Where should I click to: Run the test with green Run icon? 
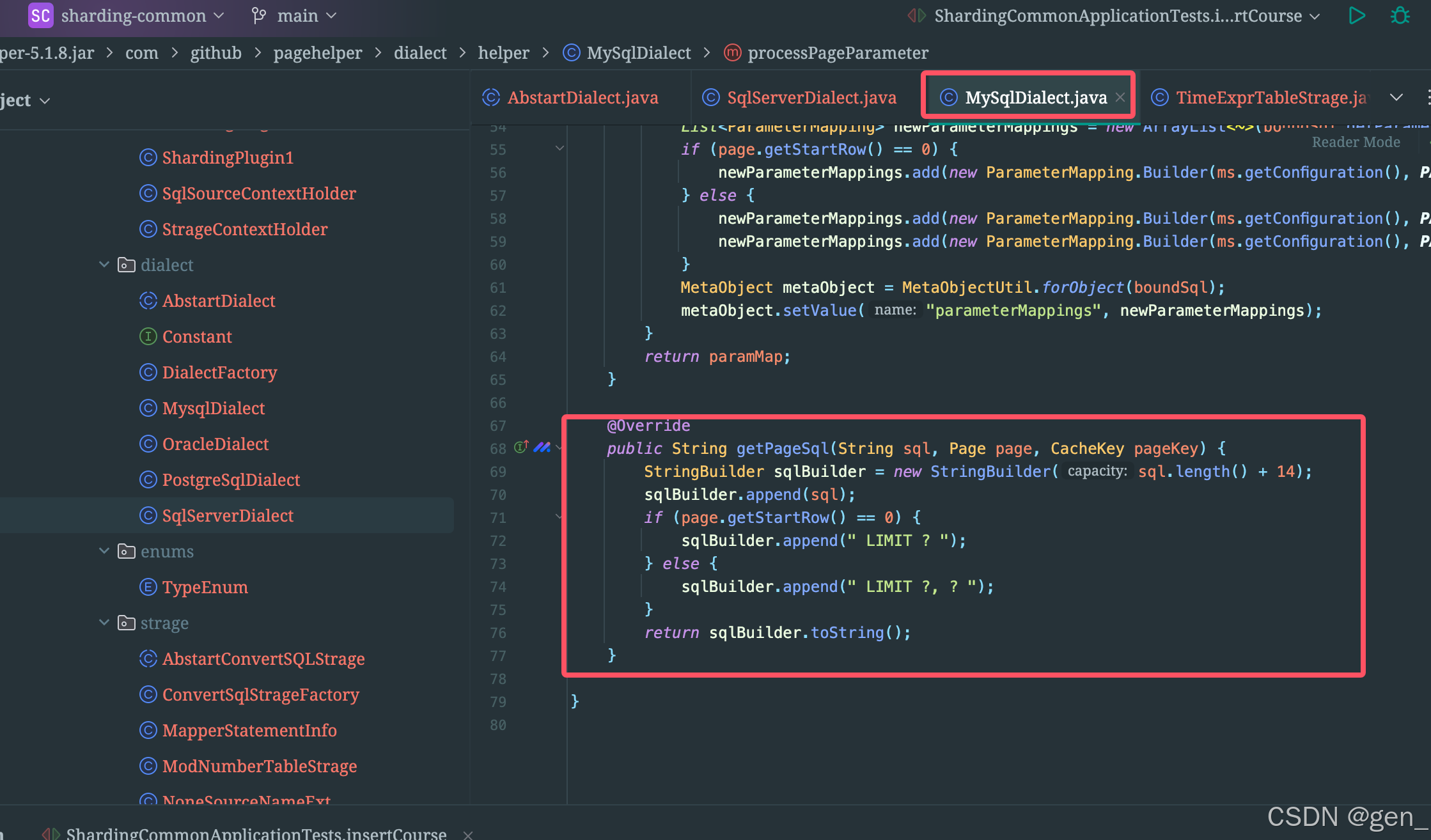pyautogui.click(x=1356, y=15)
